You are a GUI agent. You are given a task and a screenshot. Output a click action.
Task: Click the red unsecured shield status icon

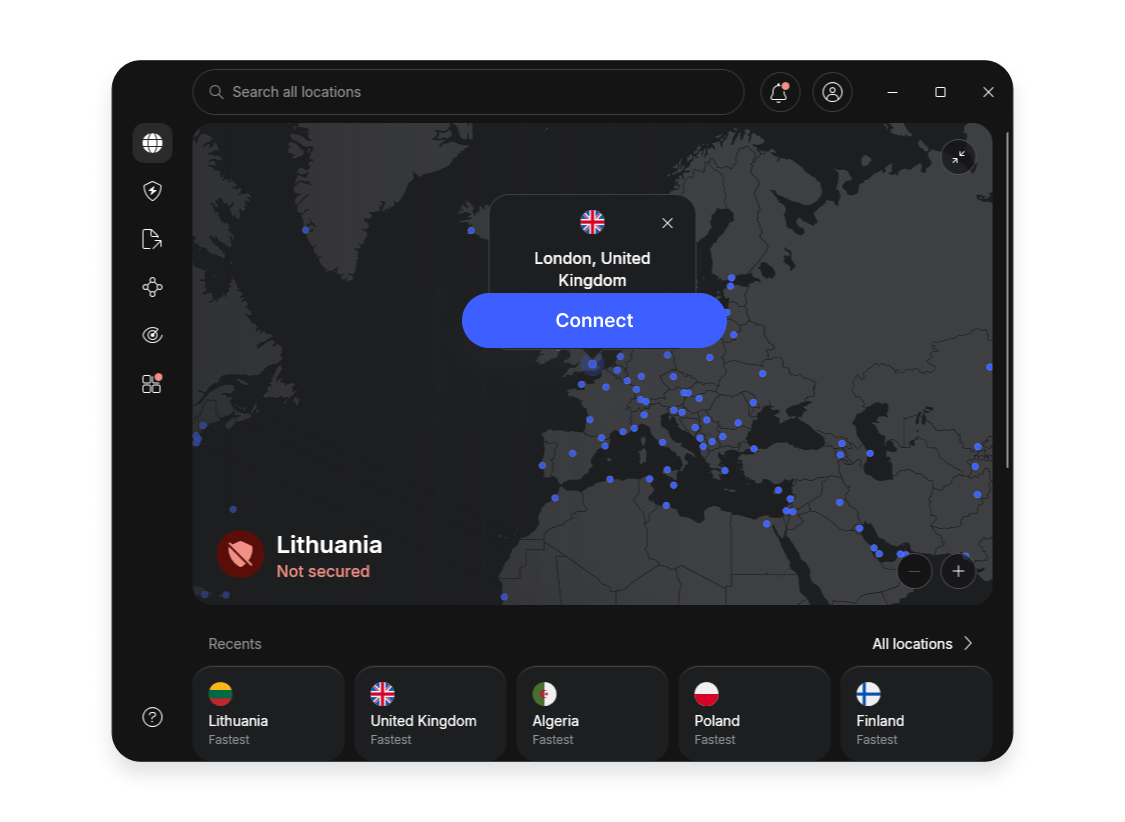240,554
